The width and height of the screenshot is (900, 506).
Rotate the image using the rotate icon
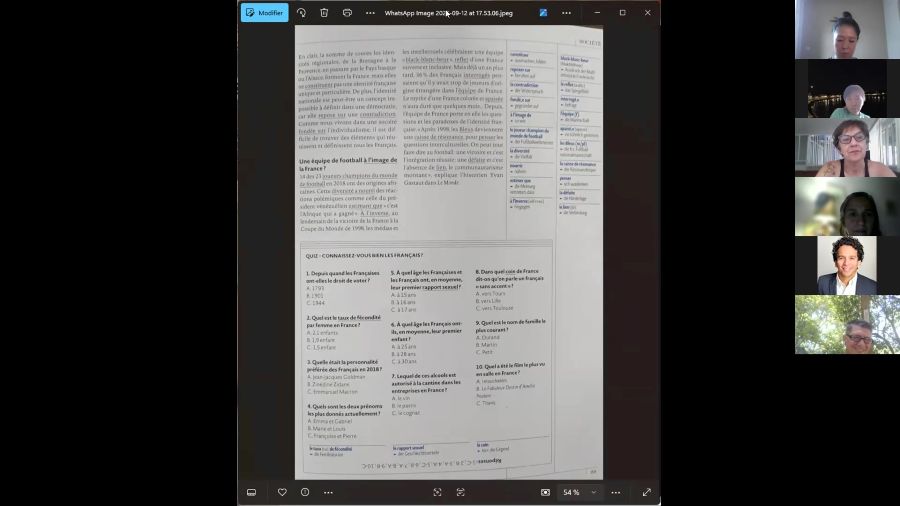pyautogui.click(x=301, y=13)
